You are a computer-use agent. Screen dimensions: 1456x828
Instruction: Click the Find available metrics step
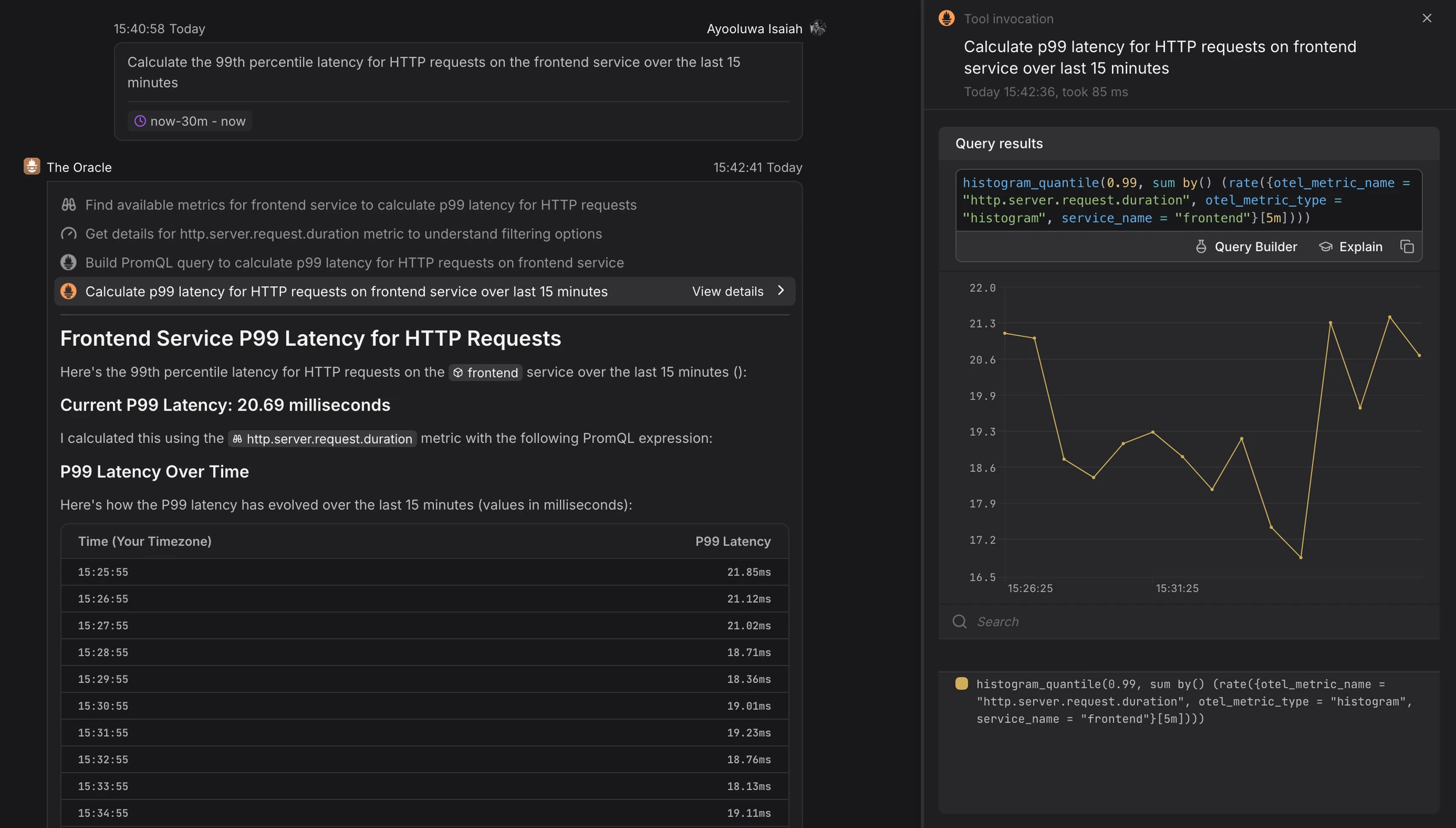(x=361, y=205)
